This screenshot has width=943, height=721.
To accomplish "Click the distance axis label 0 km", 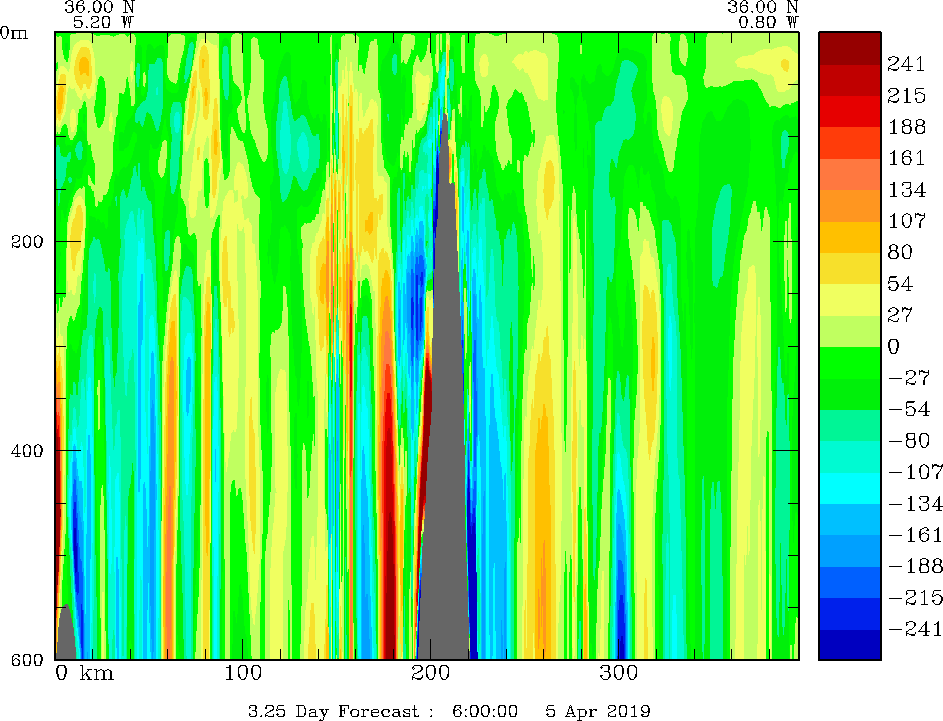I will [85, 672].
